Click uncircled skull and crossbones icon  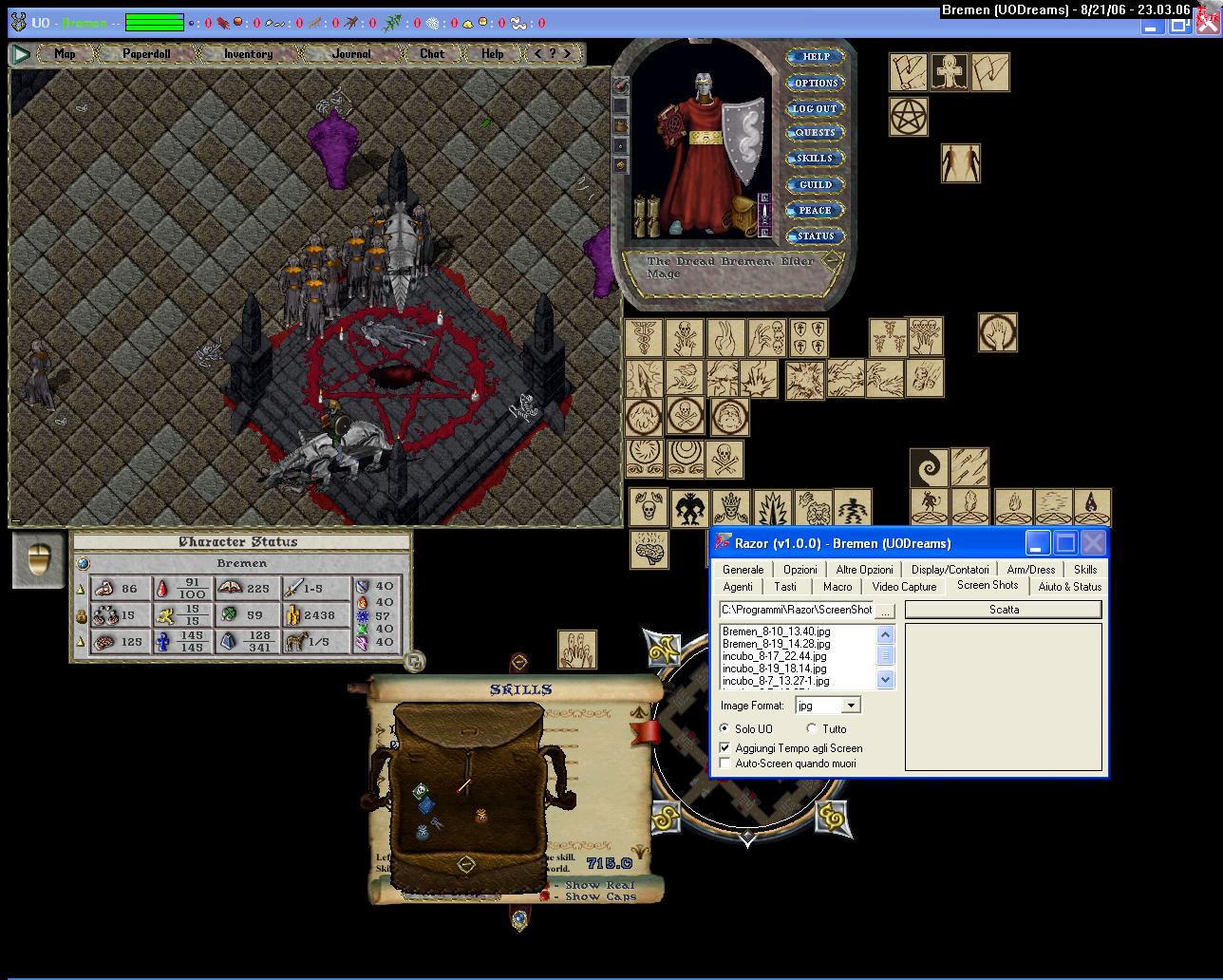[x=724, y=460]
